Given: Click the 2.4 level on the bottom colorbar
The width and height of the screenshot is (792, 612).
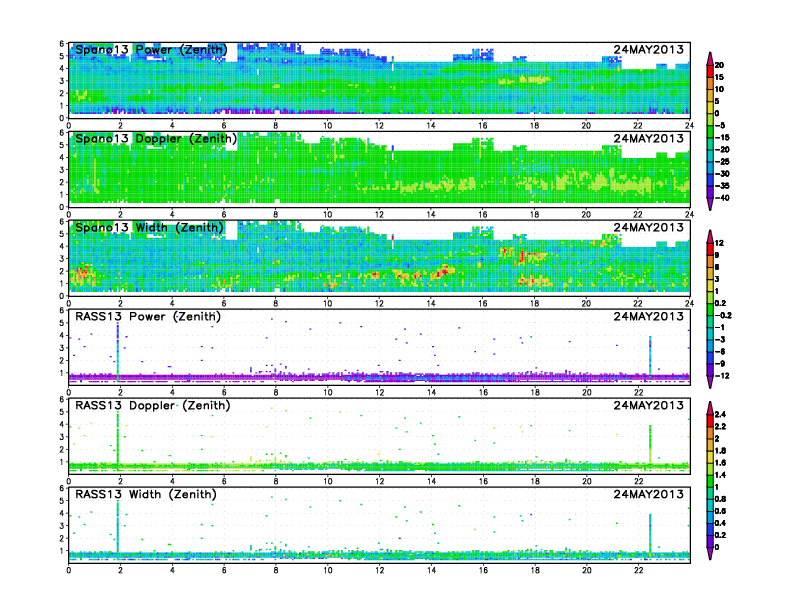Looking at the screenshot, I should [720, 415].
